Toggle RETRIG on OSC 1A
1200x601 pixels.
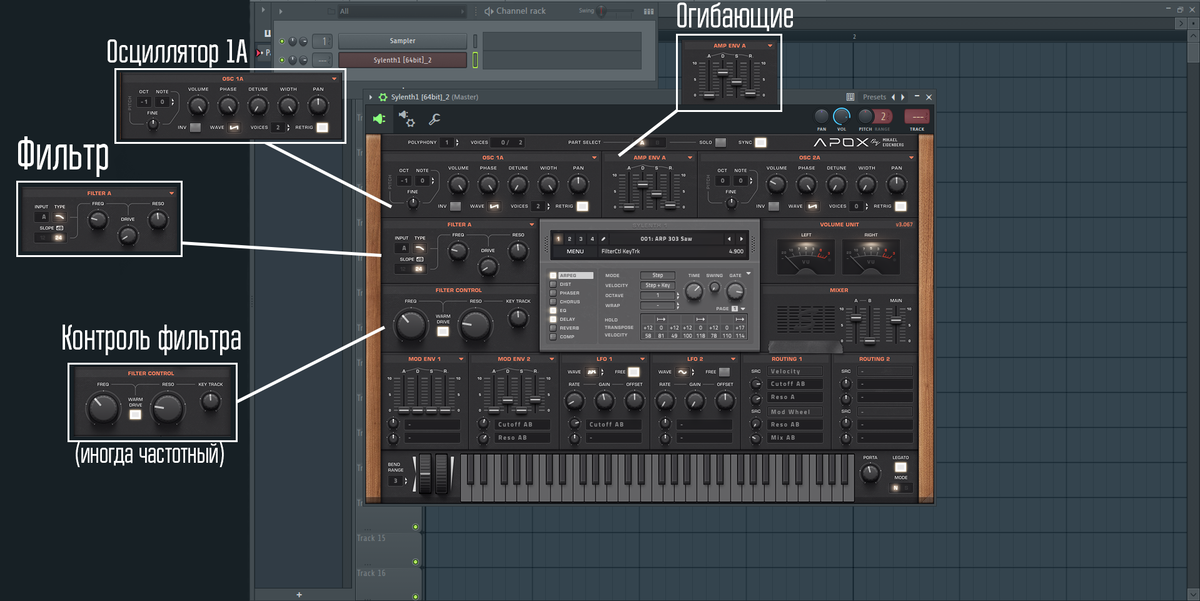[582, 206]
